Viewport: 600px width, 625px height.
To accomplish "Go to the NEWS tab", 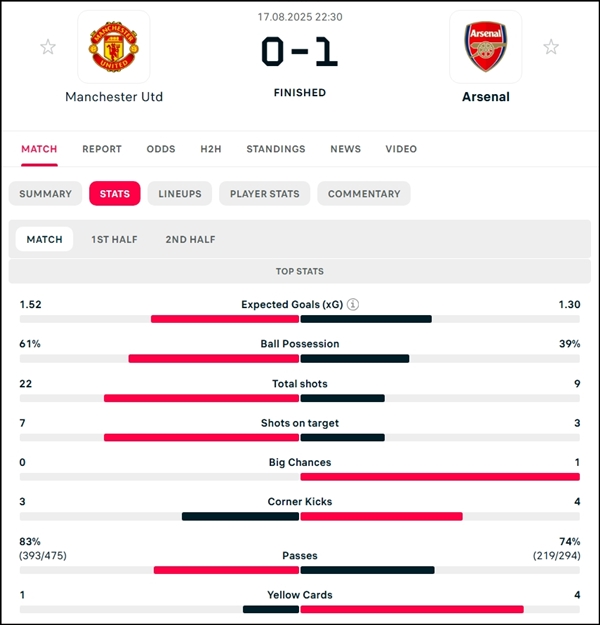I will [345, 149].
